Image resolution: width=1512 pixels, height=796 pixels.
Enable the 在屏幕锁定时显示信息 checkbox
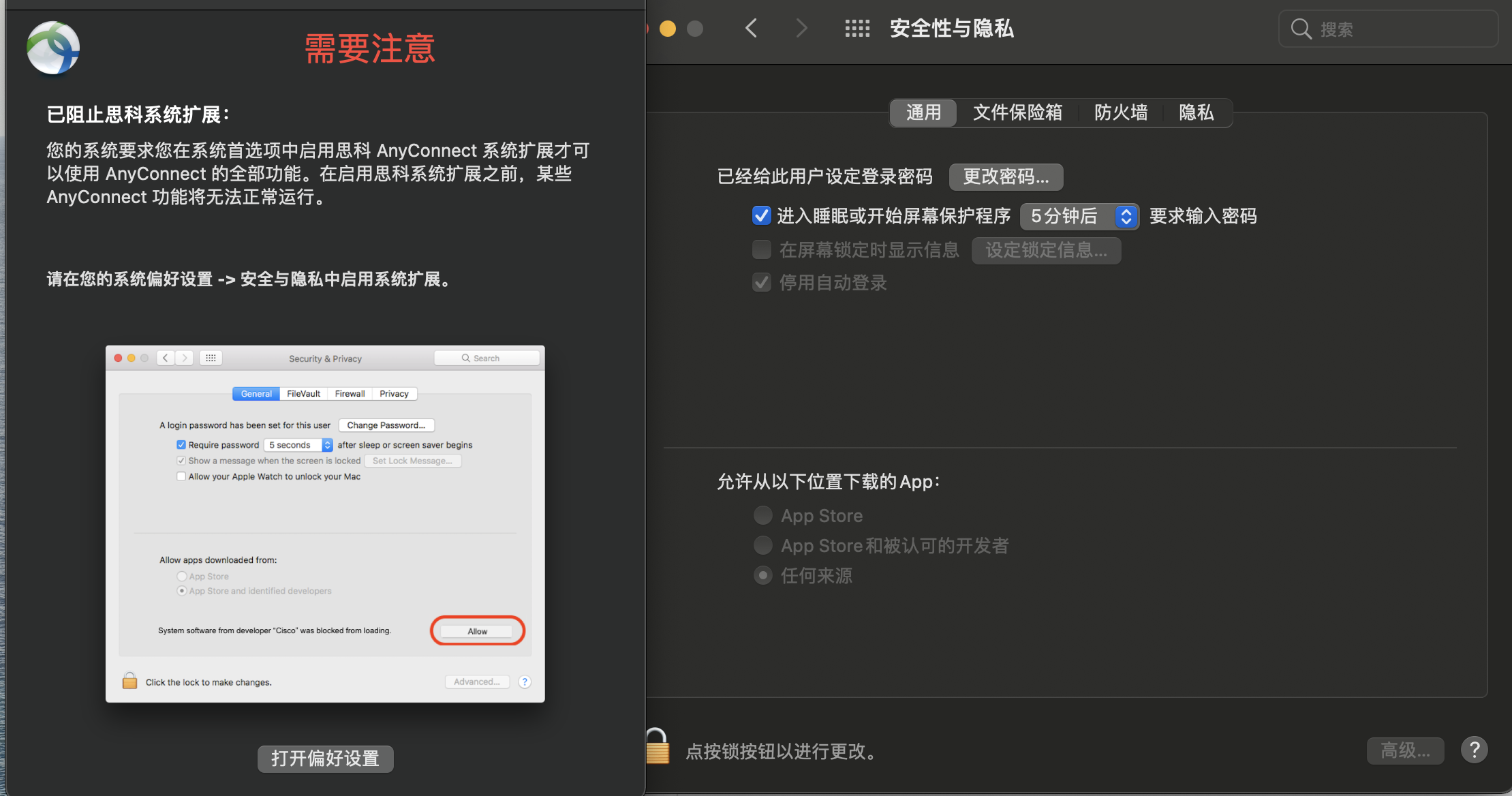coord(761,250)
